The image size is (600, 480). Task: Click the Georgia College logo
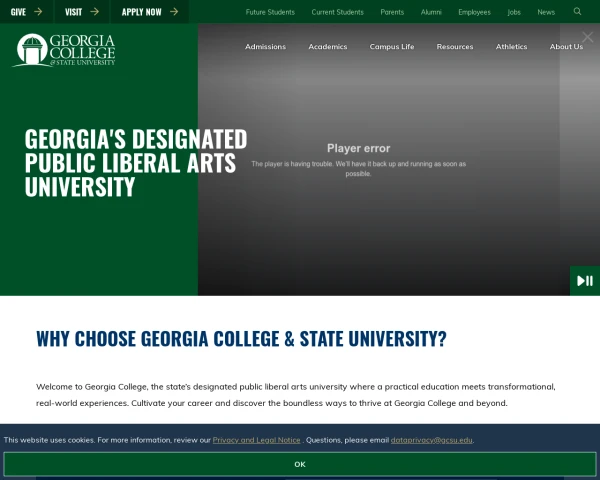pyautogui.click(x=64, y=50)
